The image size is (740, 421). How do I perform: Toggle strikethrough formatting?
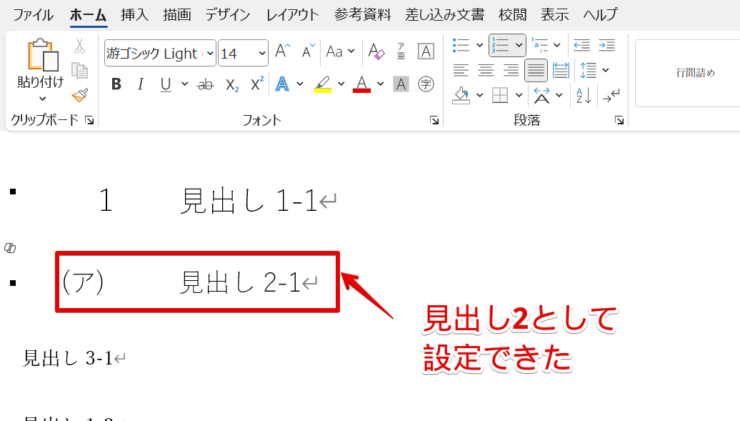tap(205, 85)
